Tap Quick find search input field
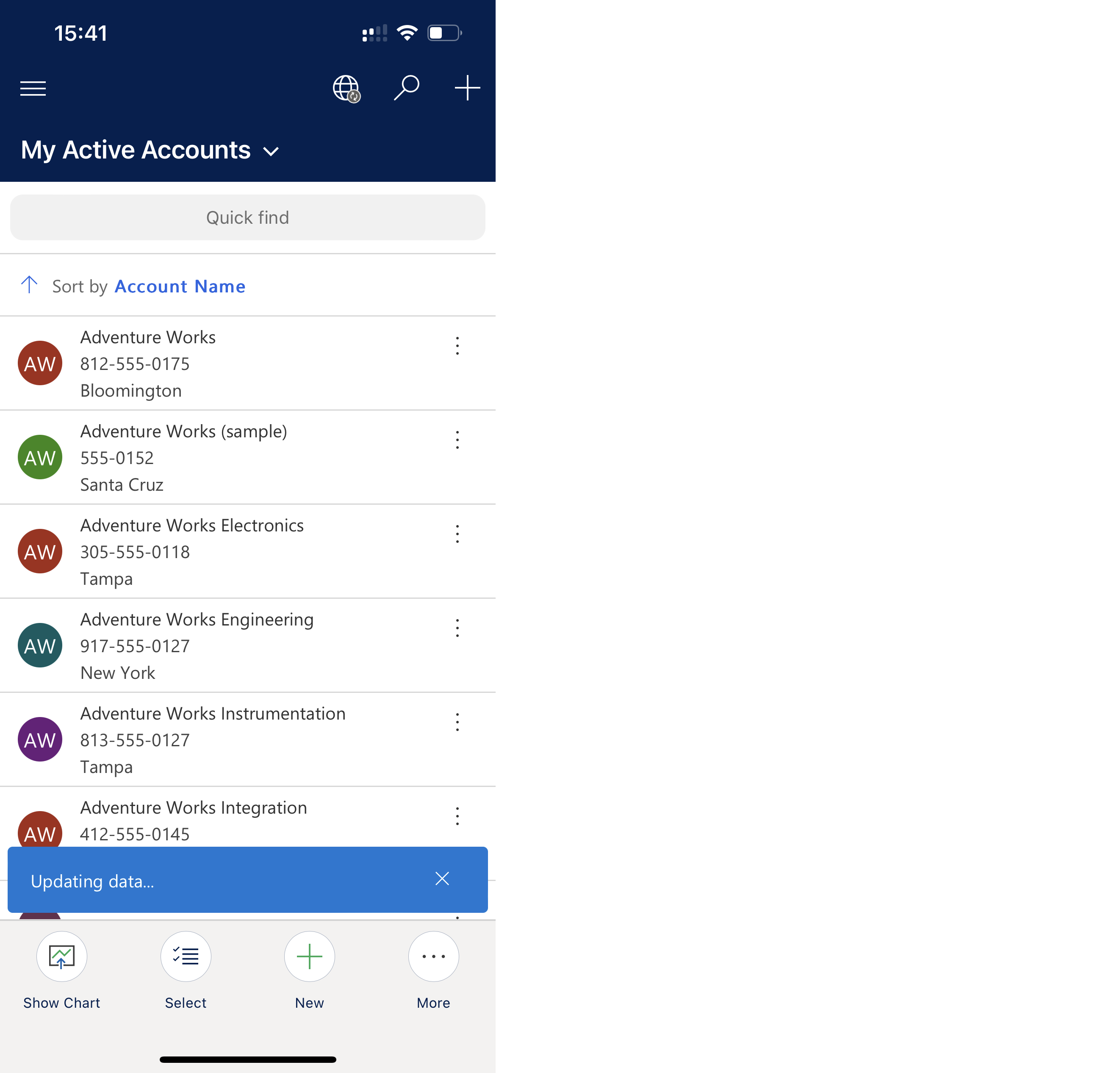 tap(247, 217)
